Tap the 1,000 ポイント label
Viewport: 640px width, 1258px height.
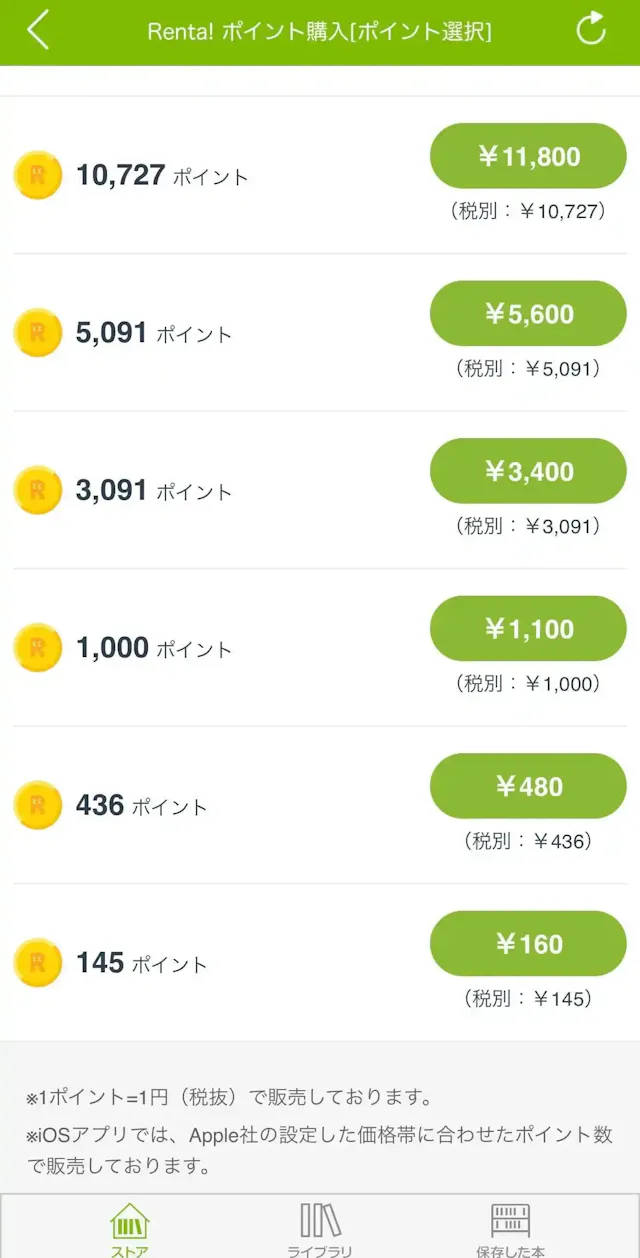point(154,648)
